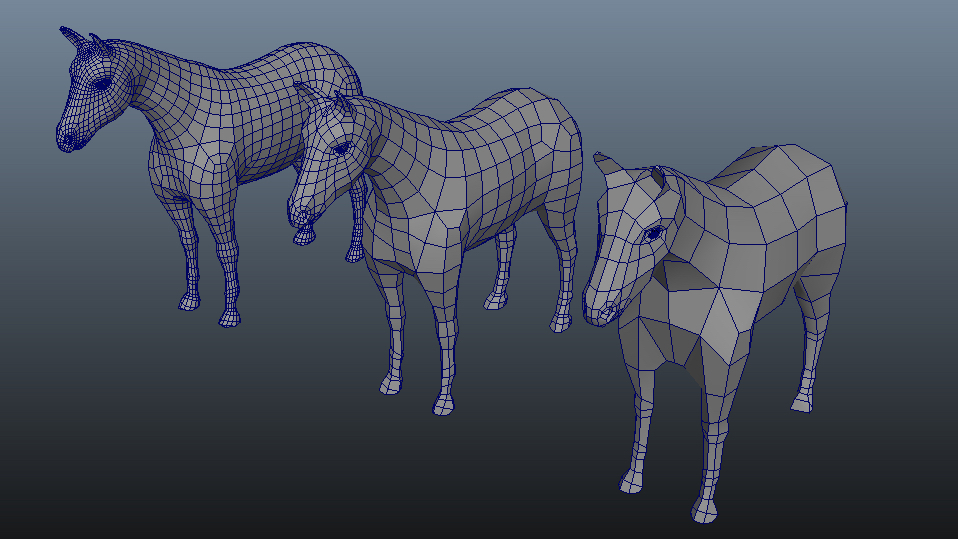Click the muzzle of the middle horse
958x539 pixels.
pos(300,214)
